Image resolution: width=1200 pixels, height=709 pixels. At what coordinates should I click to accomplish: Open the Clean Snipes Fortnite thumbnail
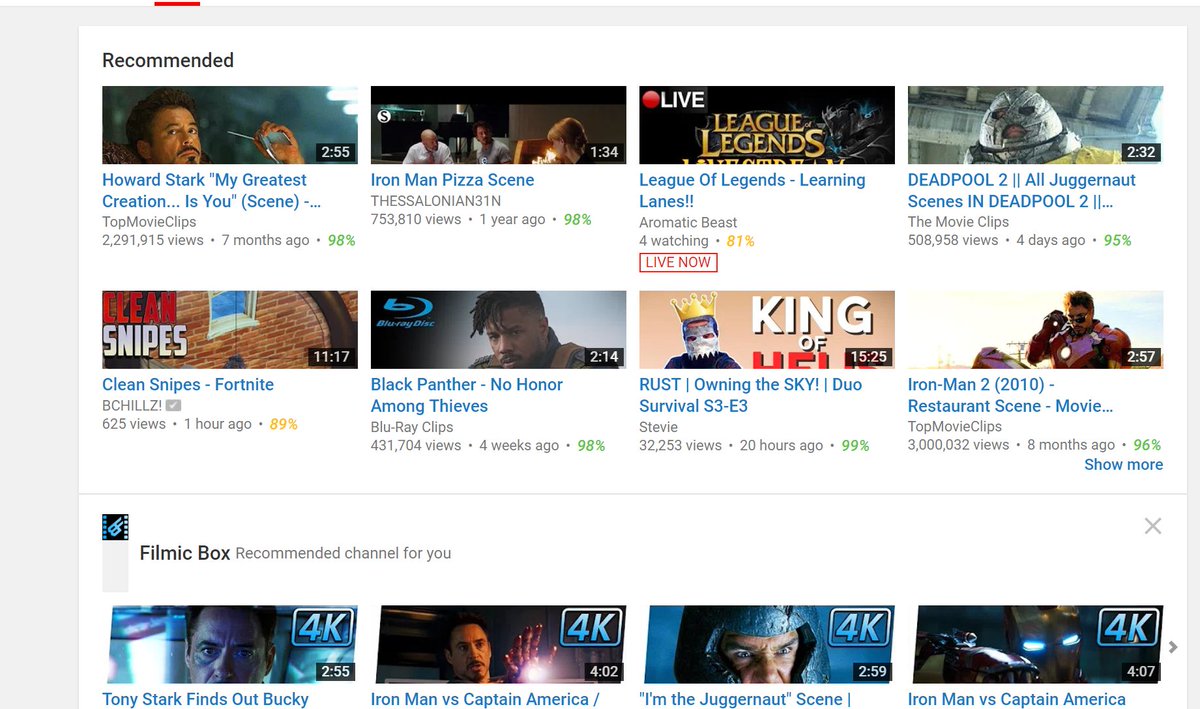point(230,330)
